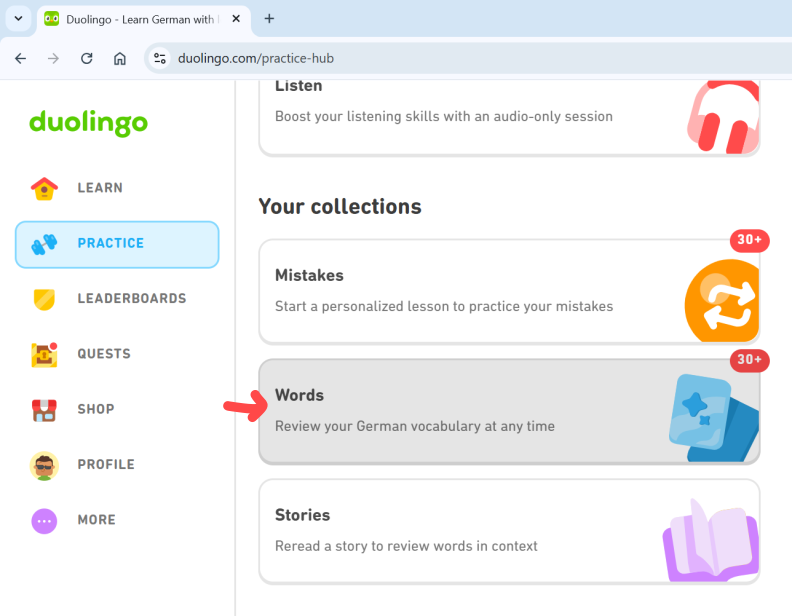The height and width of the screenshot is (616, 792).
Task: Go to the browser home page icon
Action: pos(120,59)
